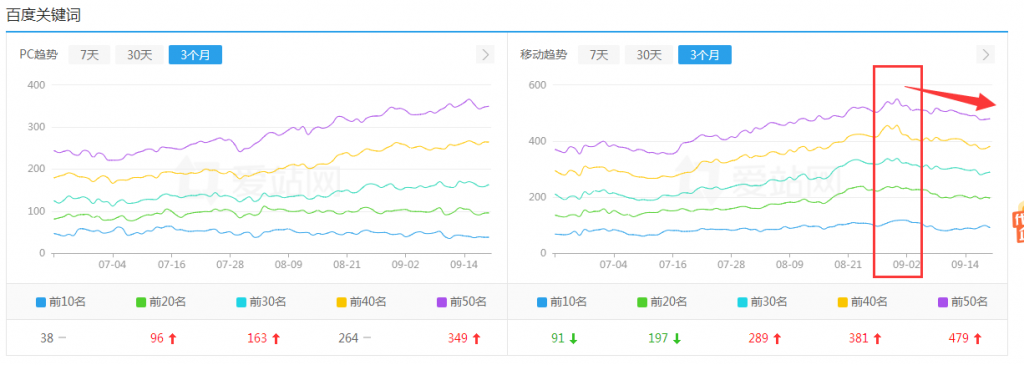Image resolution: width=1024 pixels, height=365 pixels.
Task: Click the PC趋势 chart title
Action: pos(38,55)
